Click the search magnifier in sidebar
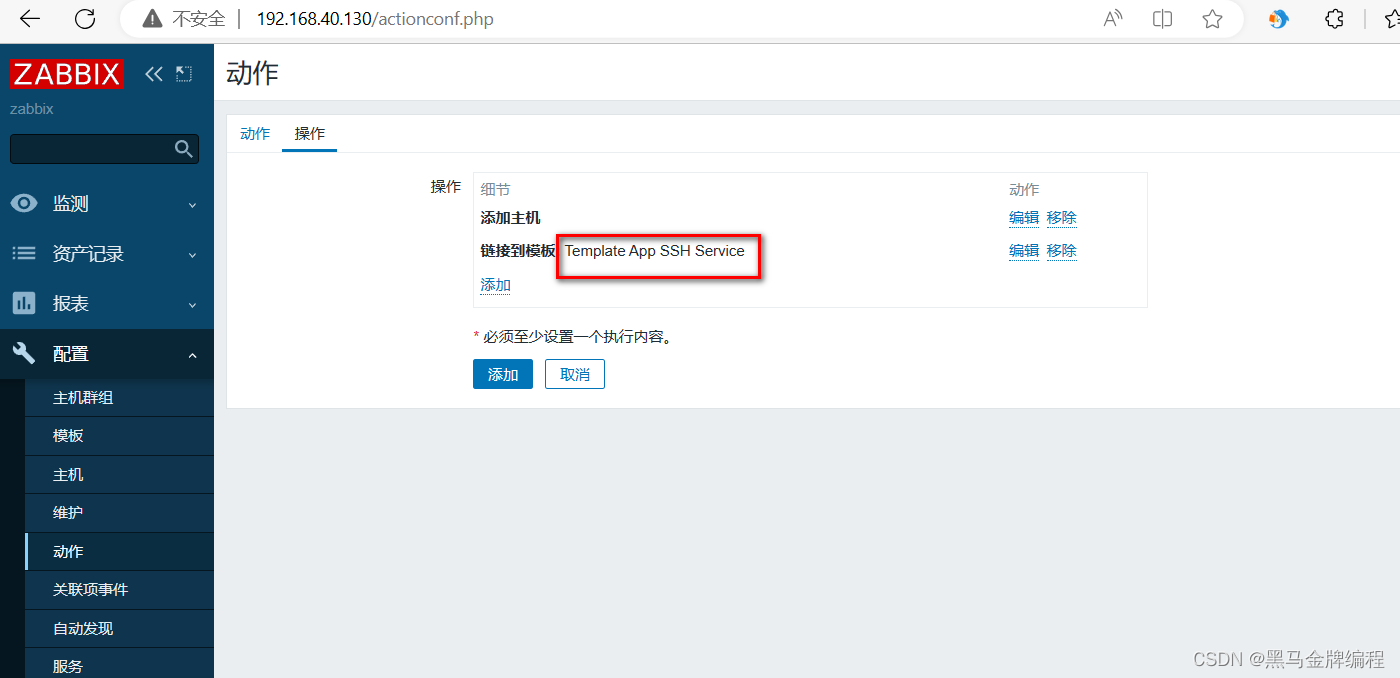Image resolution: width=1400 pixels, height=678 pixels. (x=183, y=148)
